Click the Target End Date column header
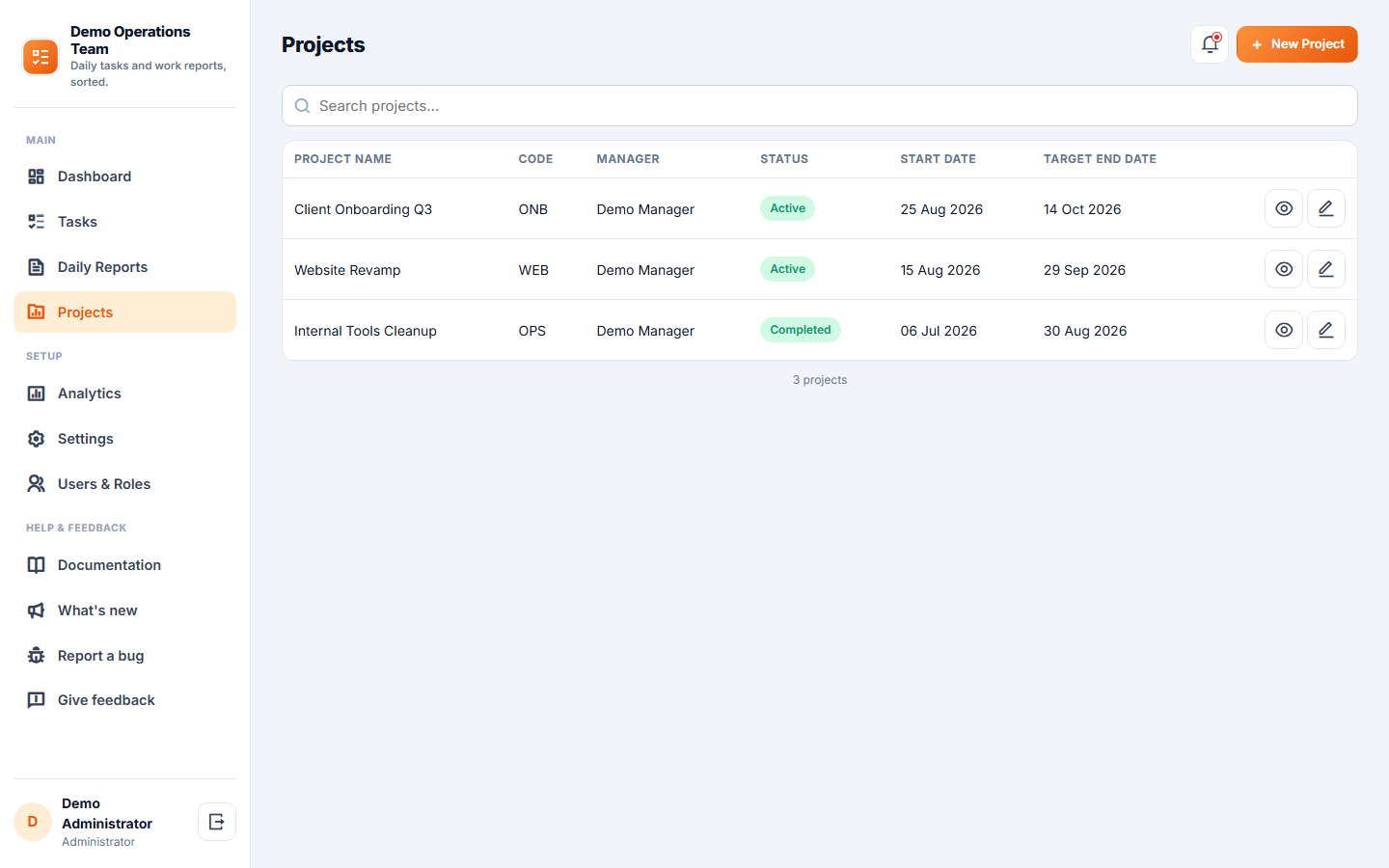This screenshot has height=868, width=1389. coord(1100,159)
